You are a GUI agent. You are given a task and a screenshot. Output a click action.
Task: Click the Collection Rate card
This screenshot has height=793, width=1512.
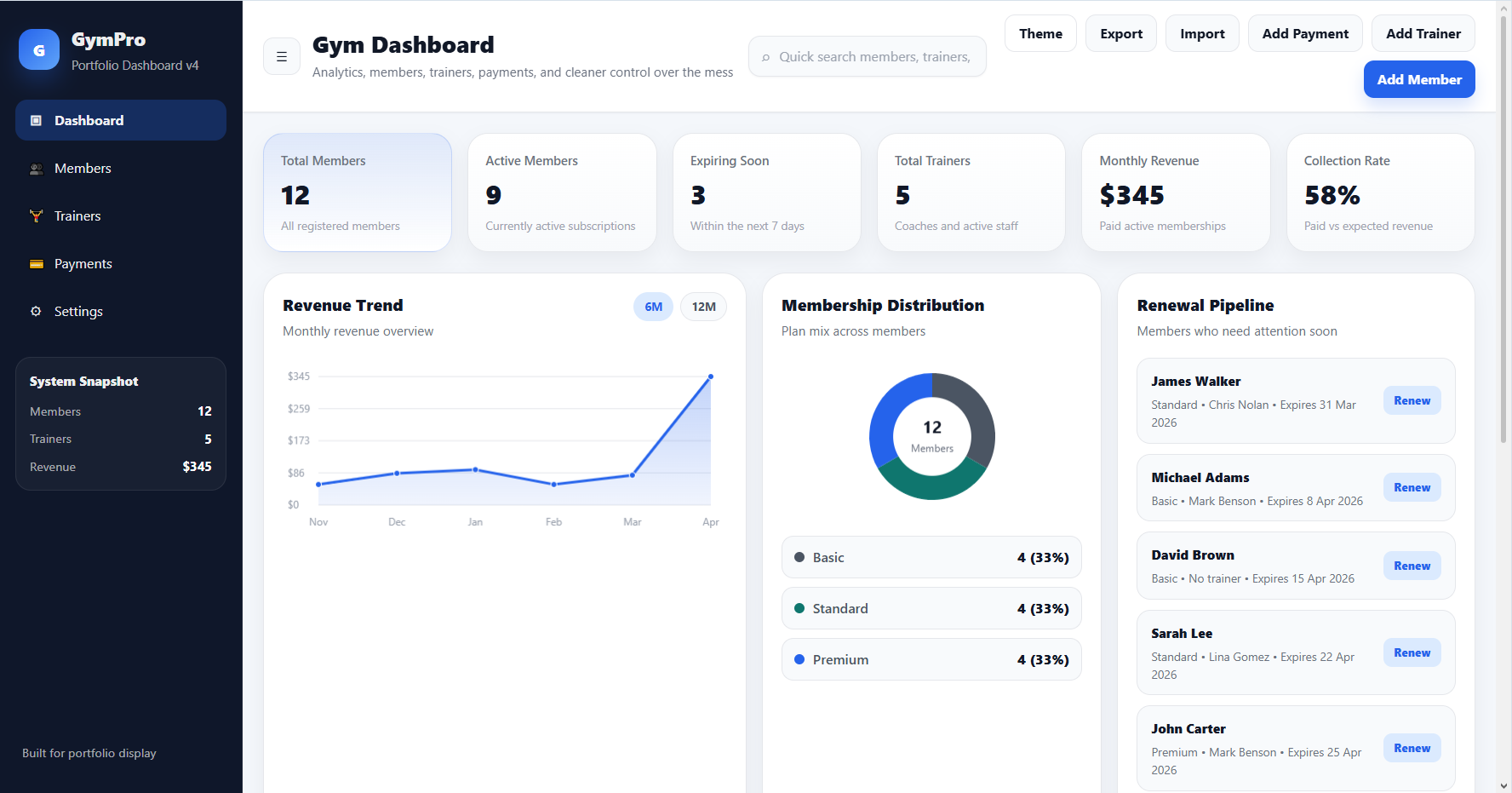[1381, 193]
